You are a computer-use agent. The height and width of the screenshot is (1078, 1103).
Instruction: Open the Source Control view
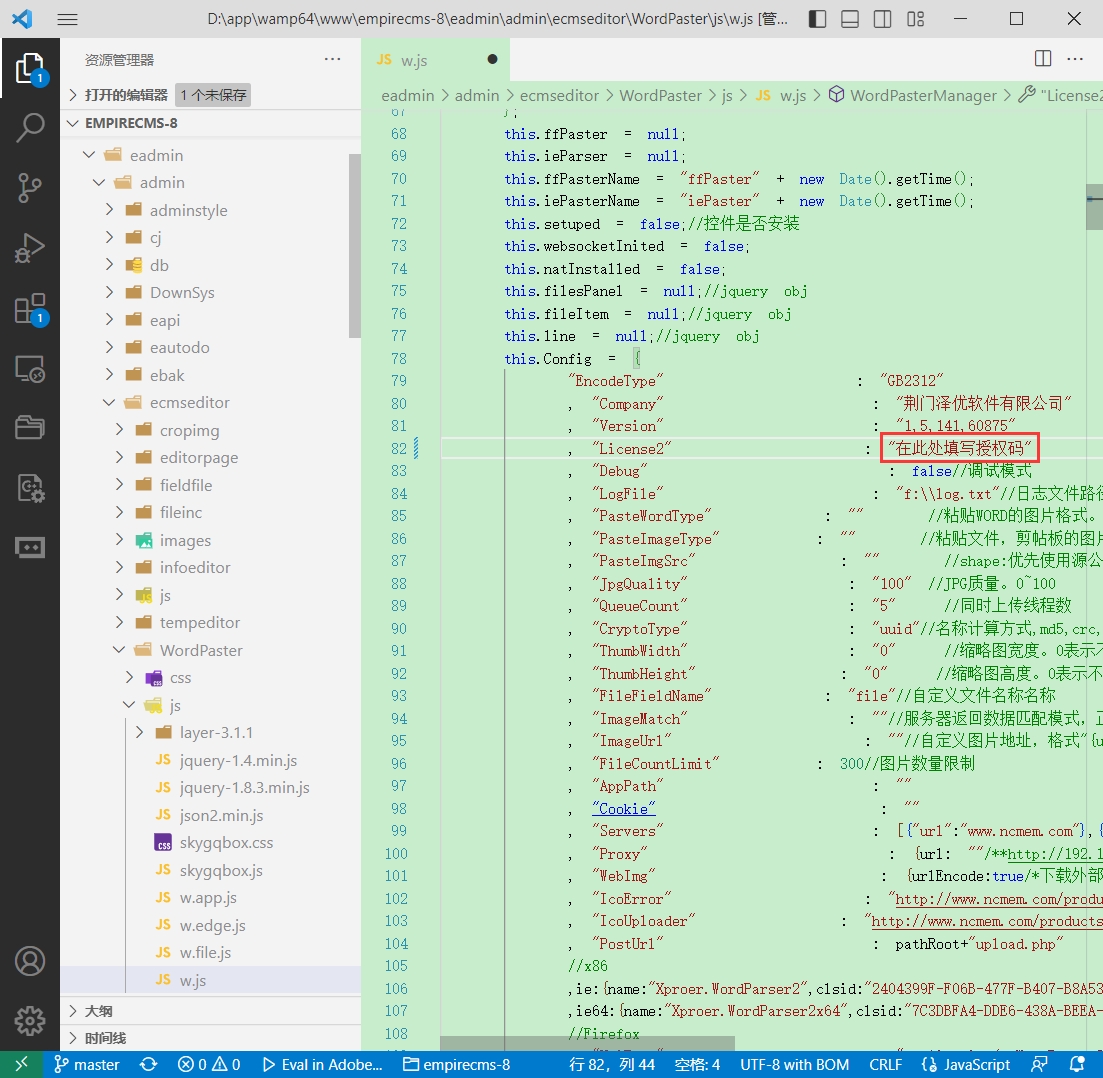(30, 187)
